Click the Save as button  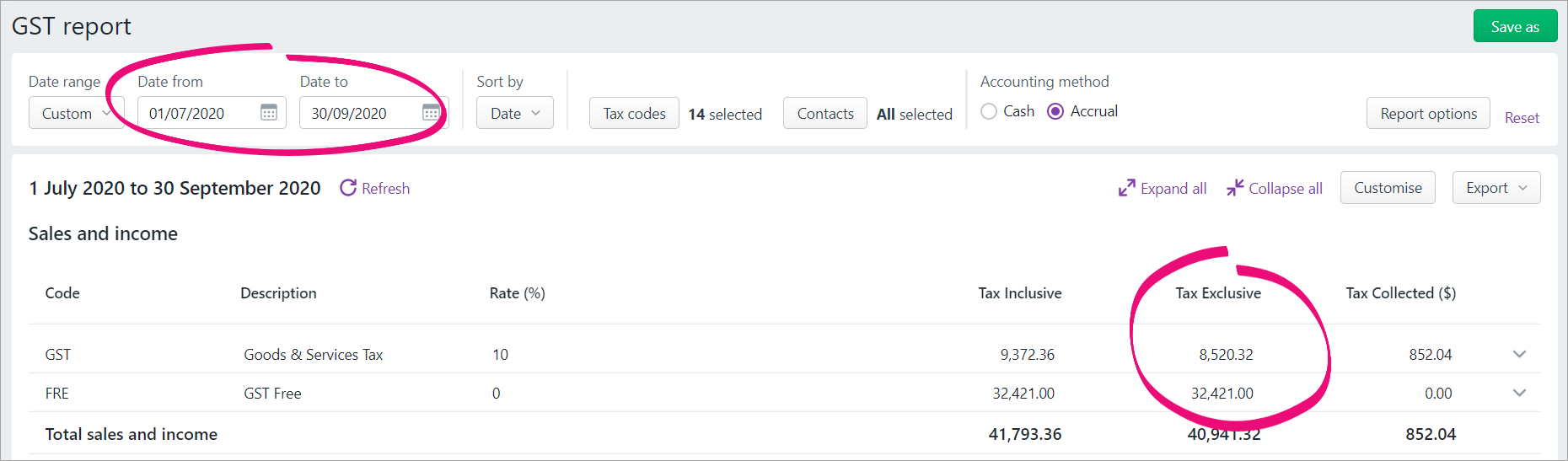[x=1514, y=26]
